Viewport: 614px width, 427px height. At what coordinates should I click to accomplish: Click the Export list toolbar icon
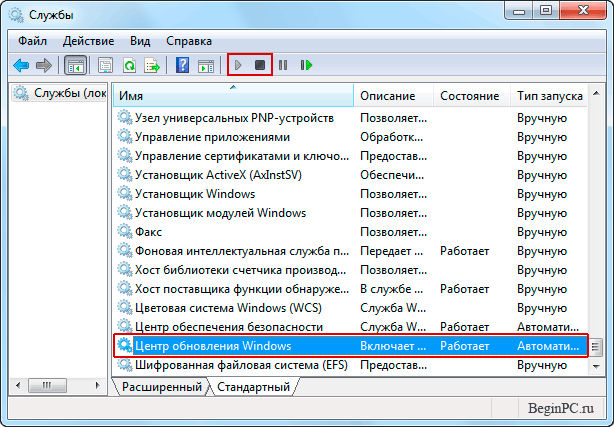pyautogui.click(x=152, y=65)
